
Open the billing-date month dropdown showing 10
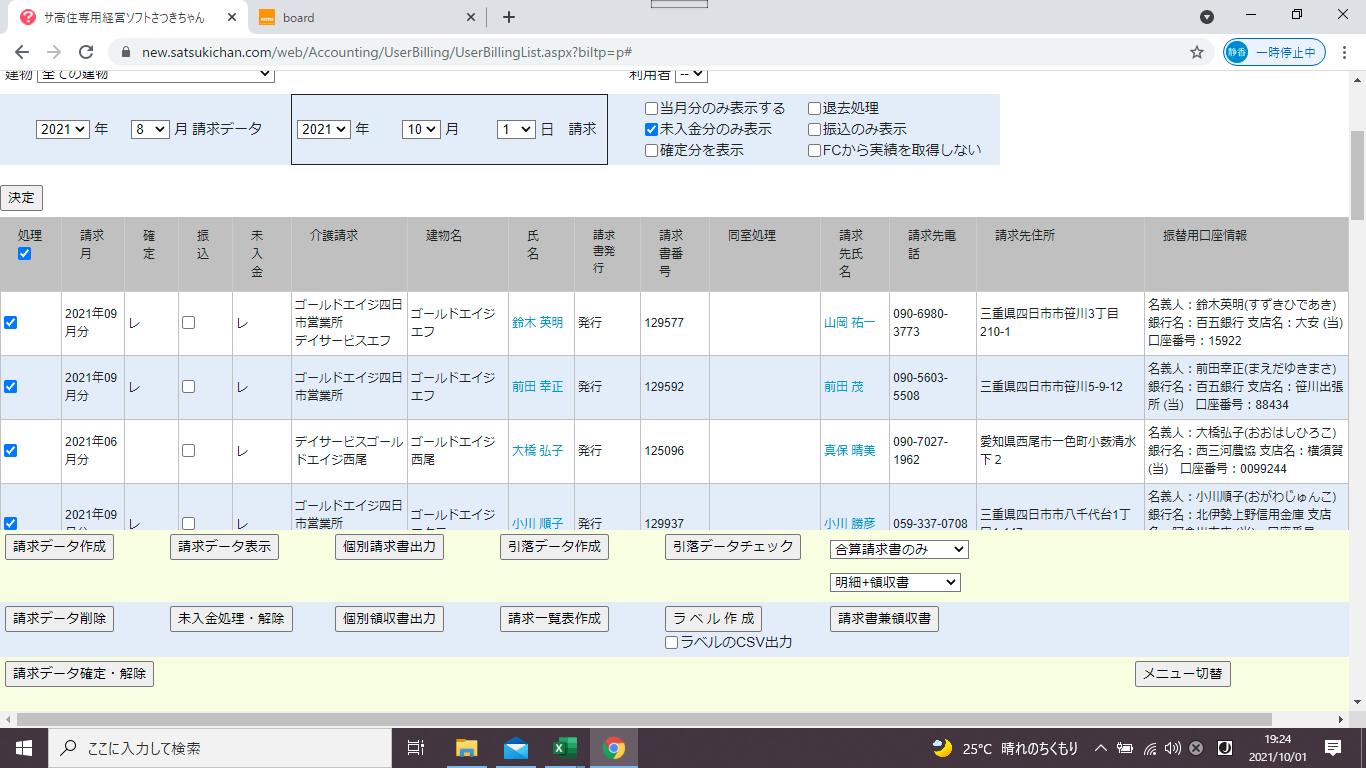tap(421, 129)
